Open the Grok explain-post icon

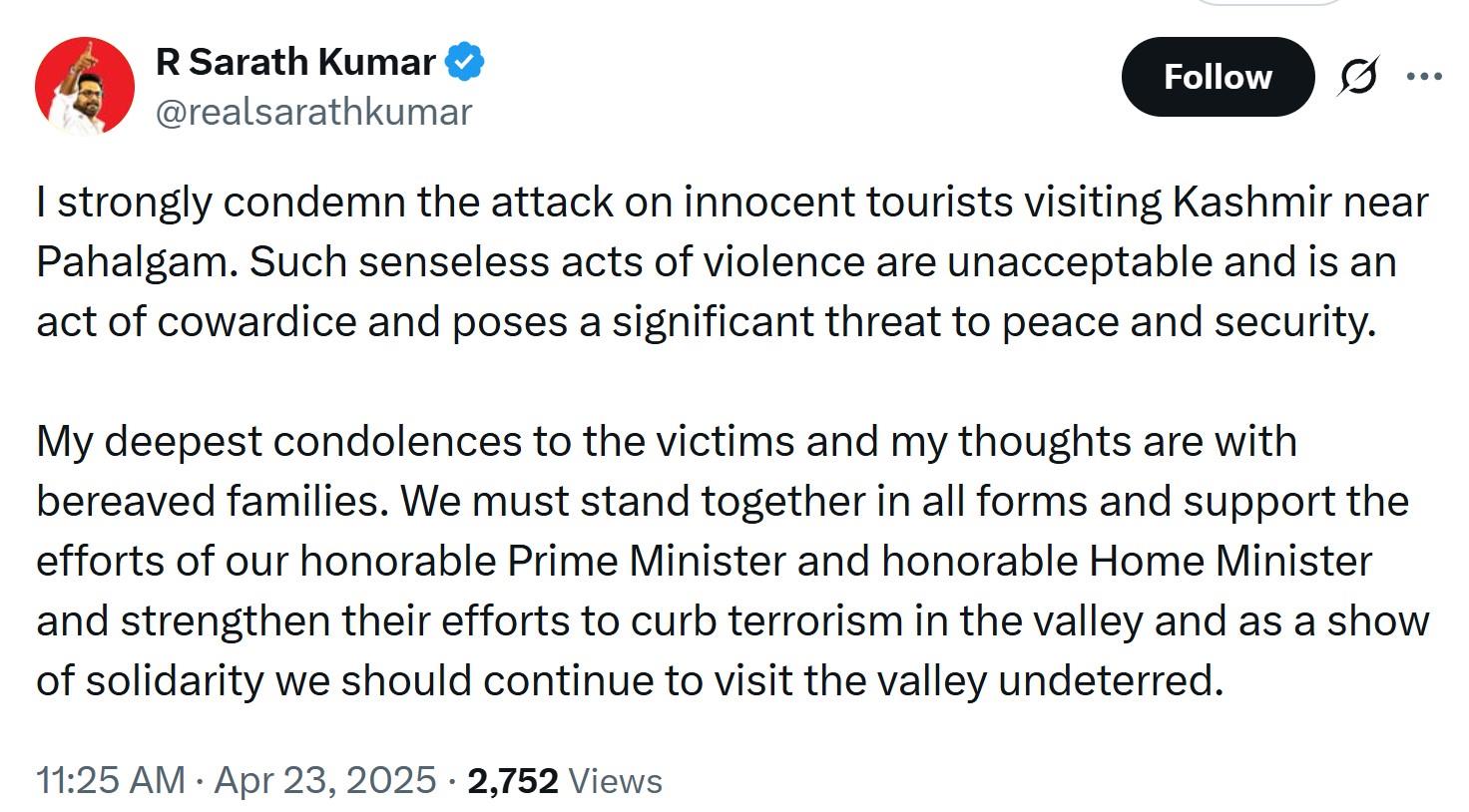1358,77
